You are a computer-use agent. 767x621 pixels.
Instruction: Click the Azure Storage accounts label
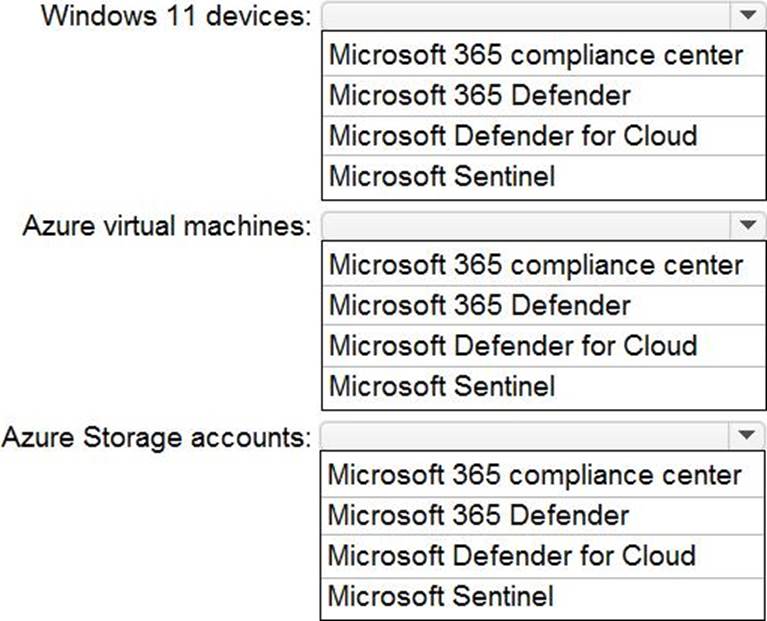(x=157, y=437)
